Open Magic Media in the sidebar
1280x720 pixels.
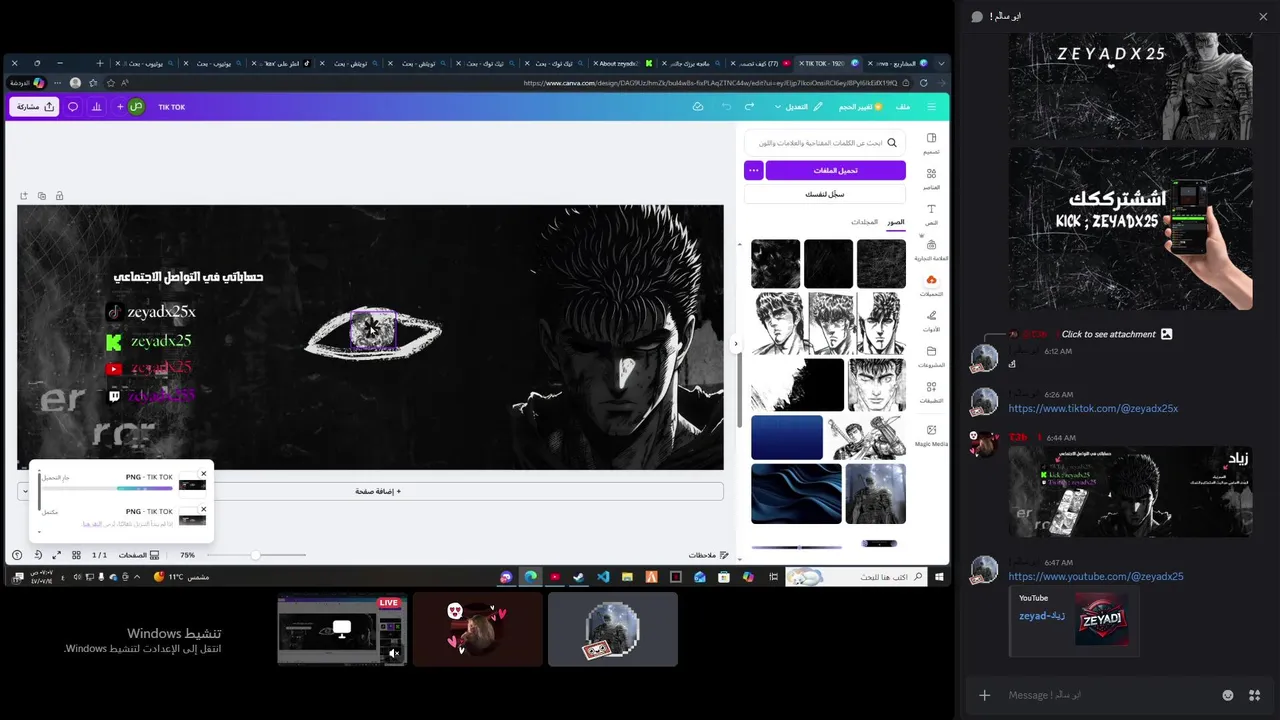tap(931, 435)
